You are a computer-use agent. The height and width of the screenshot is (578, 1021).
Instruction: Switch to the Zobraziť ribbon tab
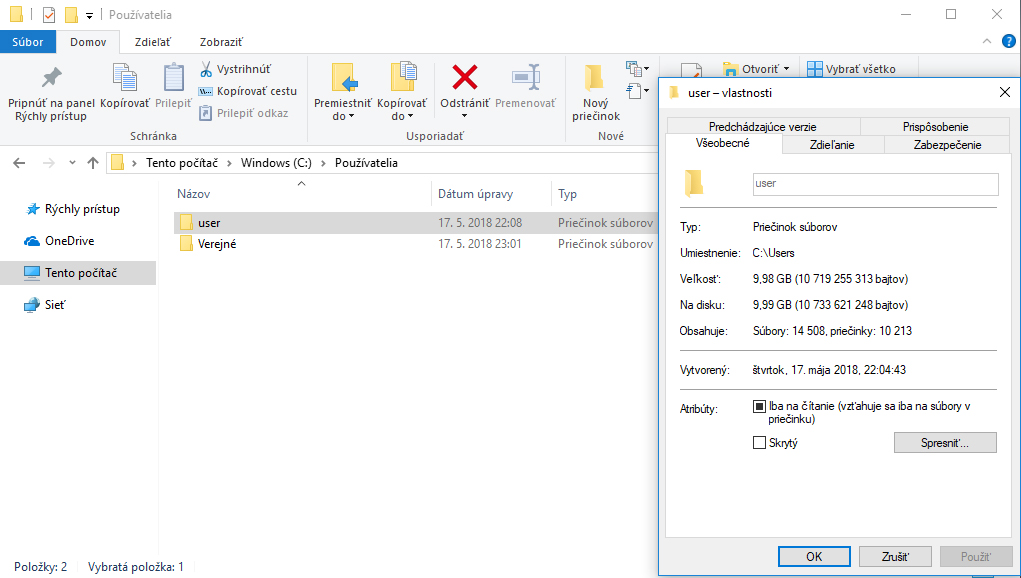tap(221, 42)
